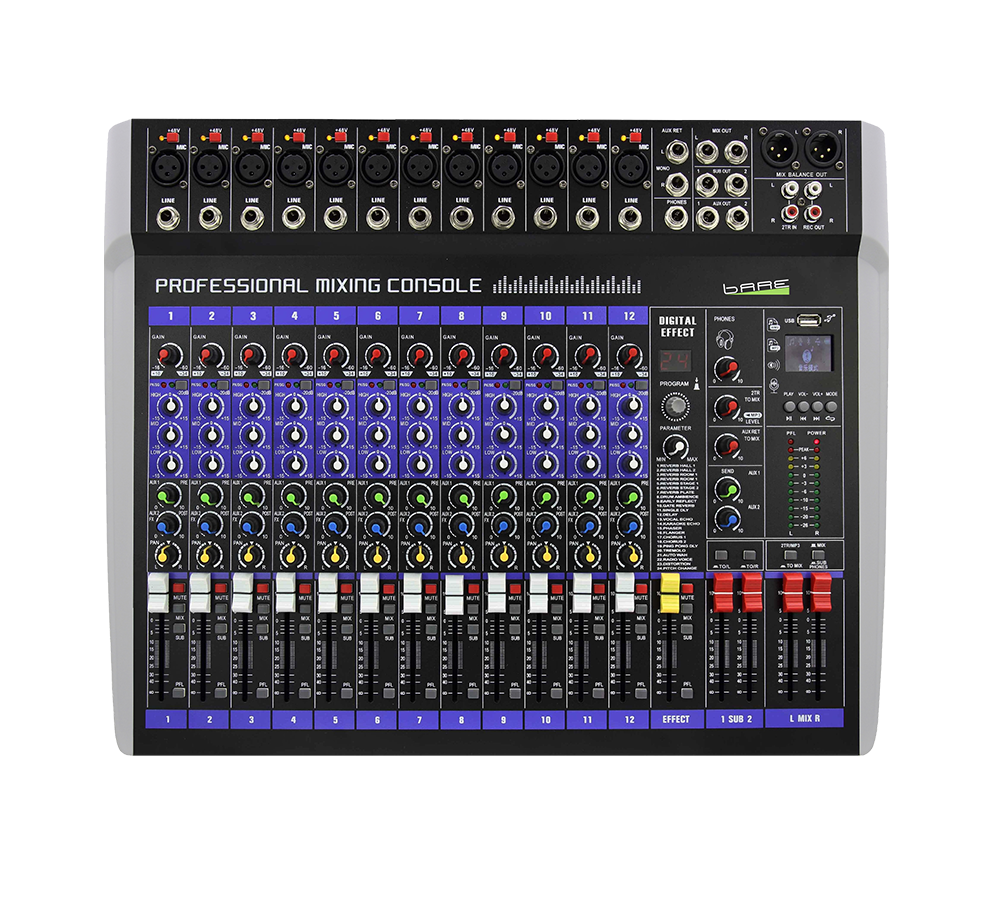
Task: Click the USB port slot
Action: tap(809, 320)
